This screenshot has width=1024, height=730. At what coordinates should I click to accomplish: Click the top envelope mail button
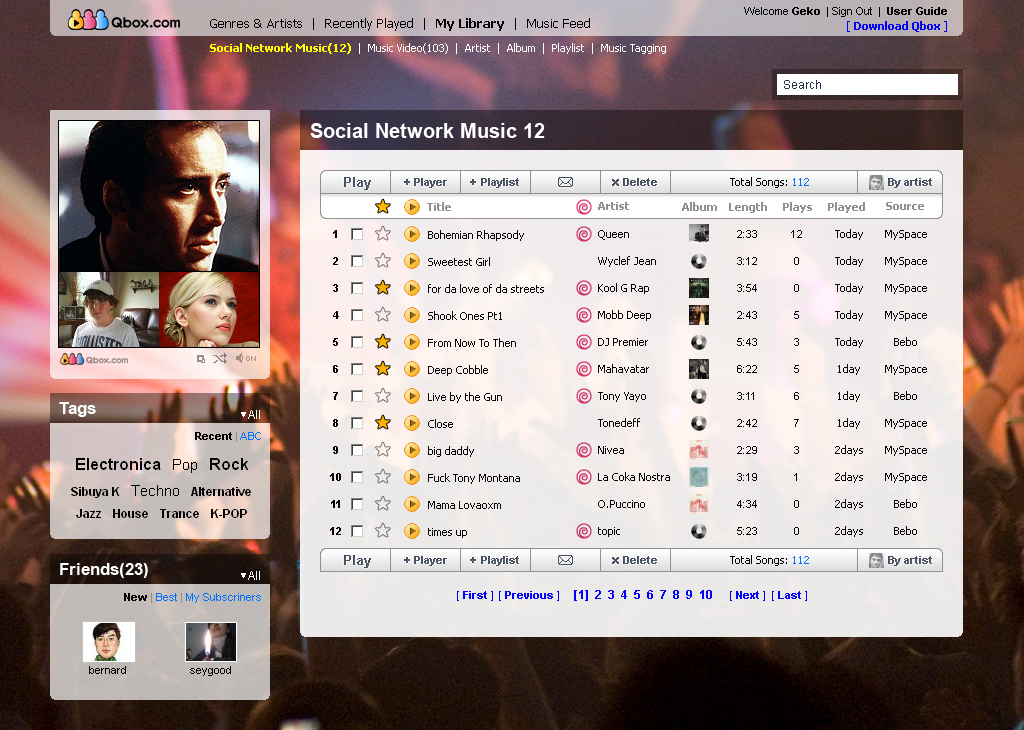point(566,182)
